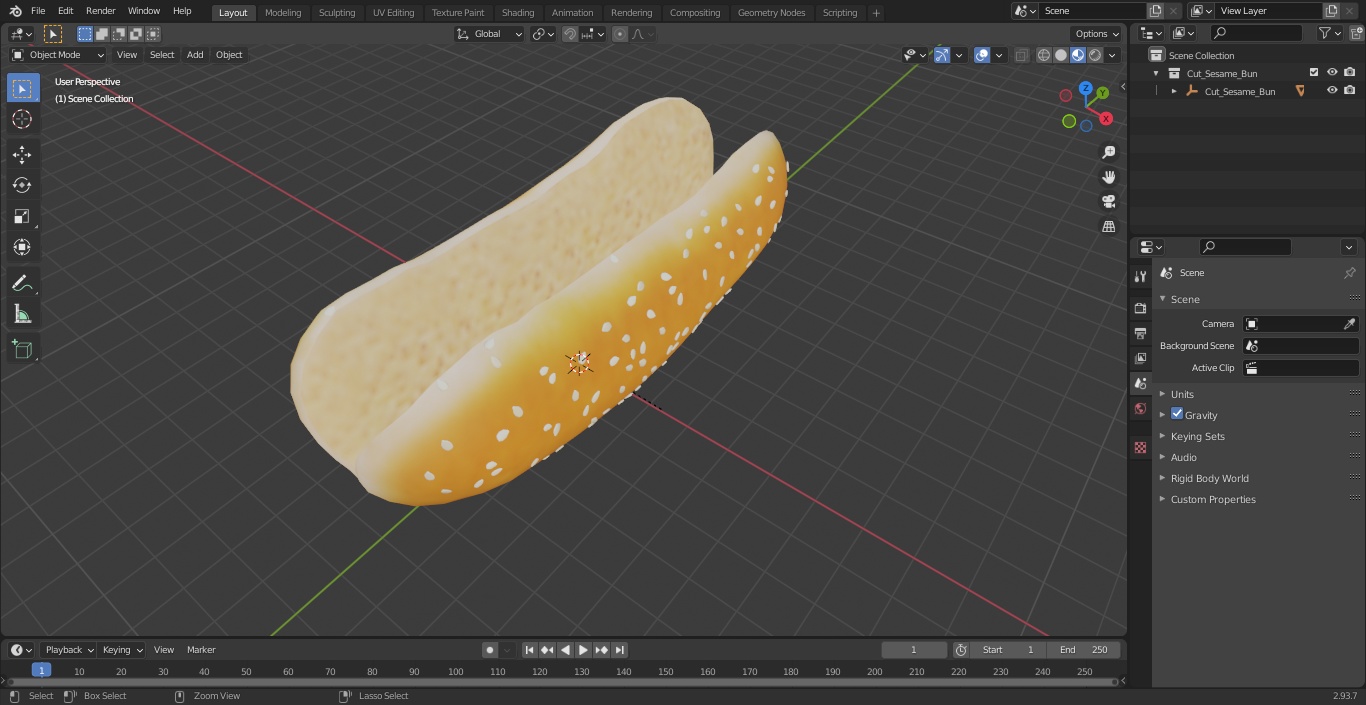Open the File menu
Image resolution: width=1366 pixels, height=705 pixels.
(38, 11)
